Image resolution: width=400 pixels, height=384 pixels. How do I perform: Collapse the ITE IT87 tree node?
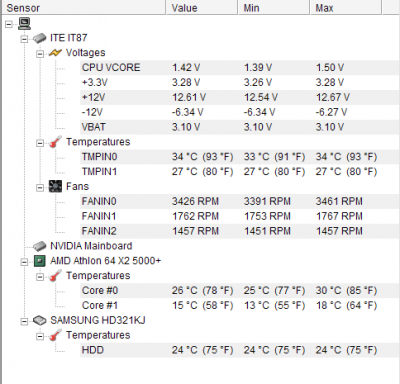[24, 39]
